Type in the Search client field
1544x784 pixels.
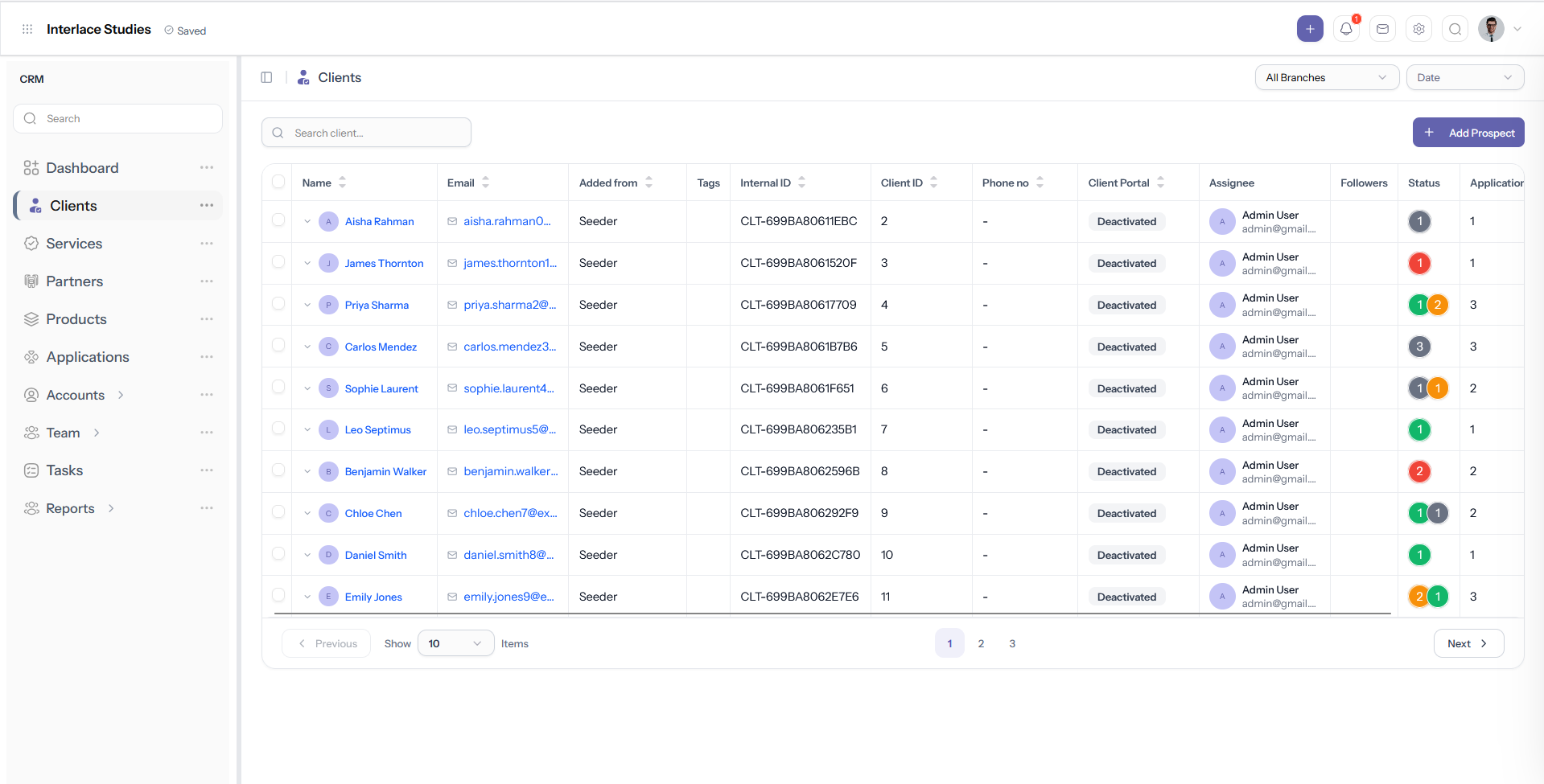click(x=366, y=132)
